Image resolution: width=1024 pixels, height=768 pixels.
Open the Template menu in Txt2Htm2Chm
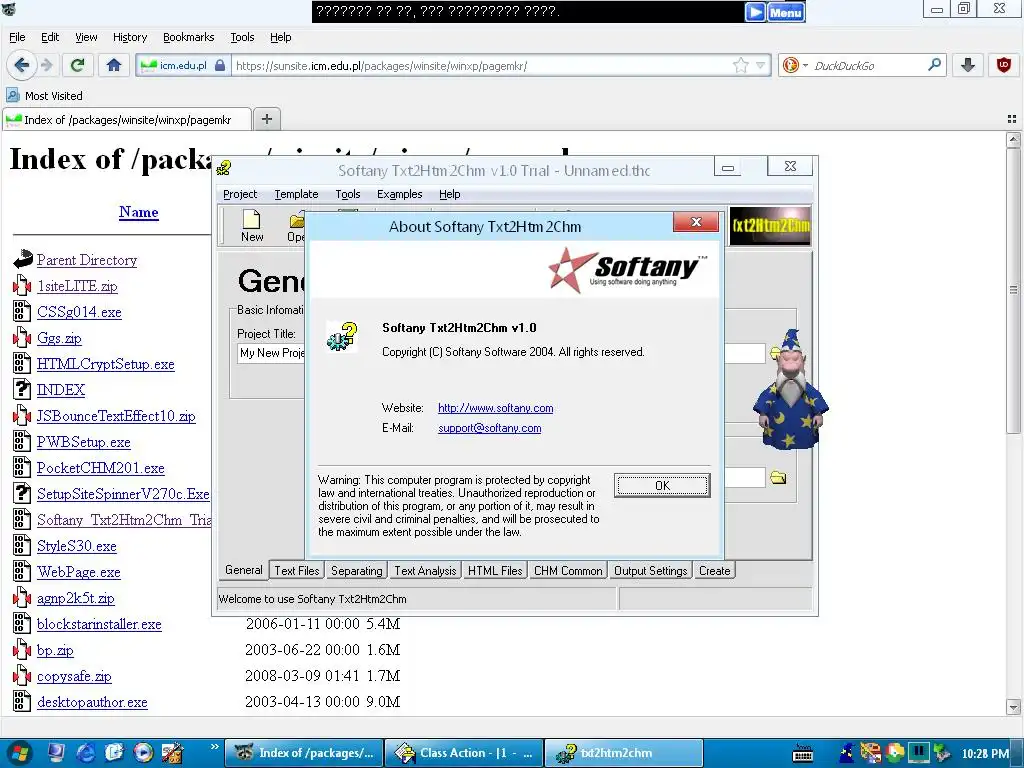(x=296, y=194)
